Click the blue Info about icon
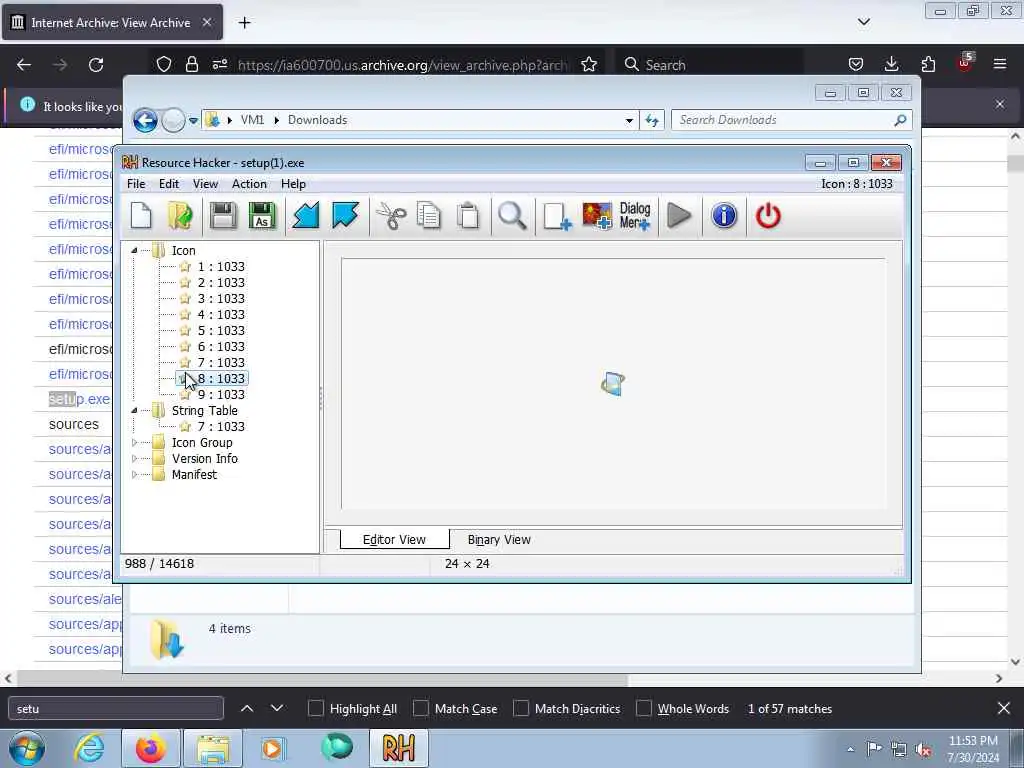Screen dimensions: 1024x768 [724, 216]
